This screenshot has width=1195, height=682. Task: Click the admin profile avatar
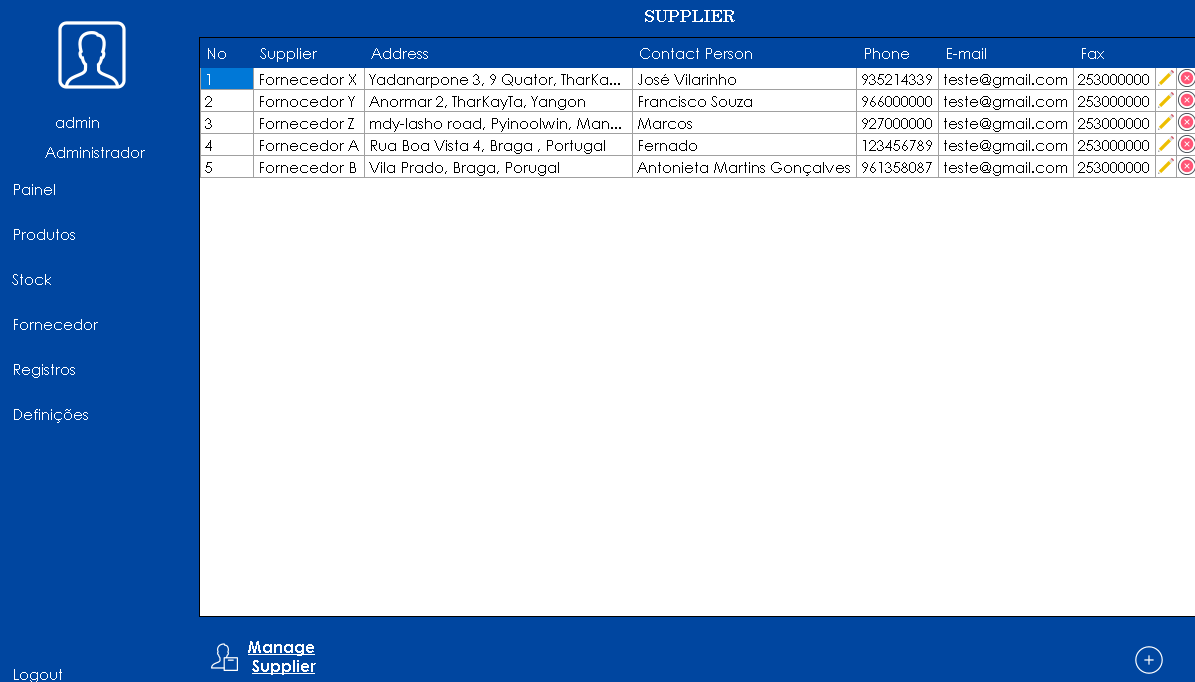coord(92,55)
